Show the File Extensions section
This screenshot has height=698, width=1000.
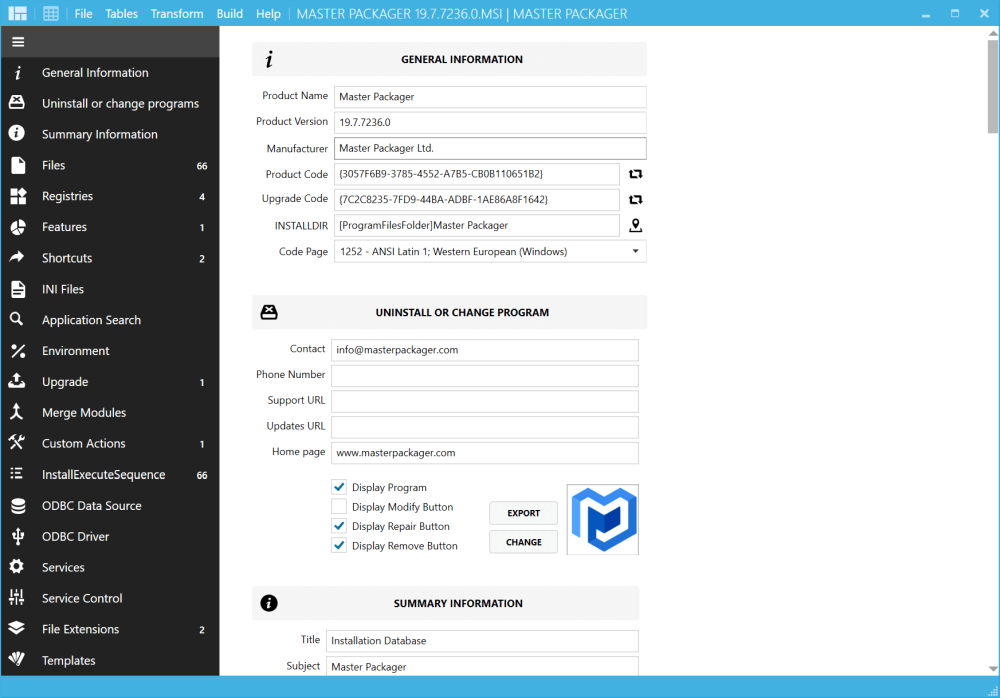click(x=110, y=629)
